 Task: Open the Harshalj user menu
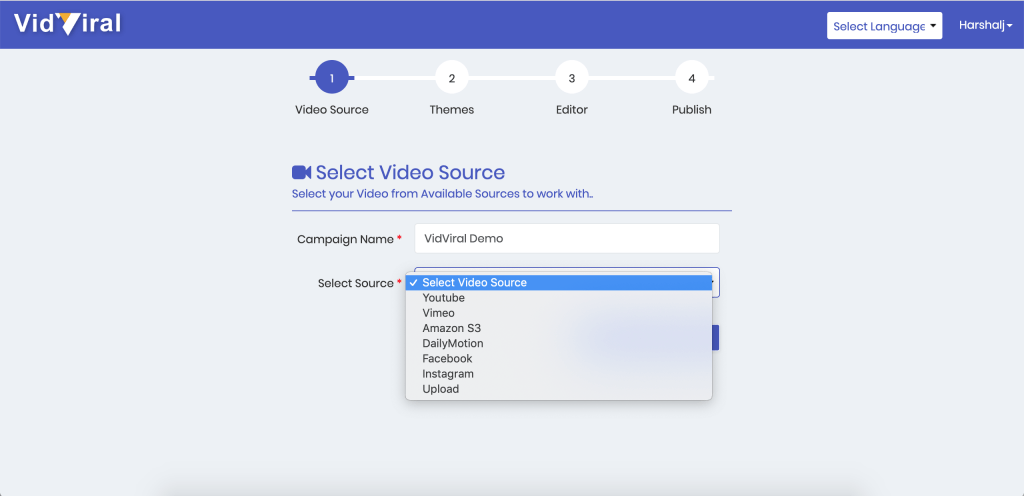pyautogui.click(x=985, y=25)
